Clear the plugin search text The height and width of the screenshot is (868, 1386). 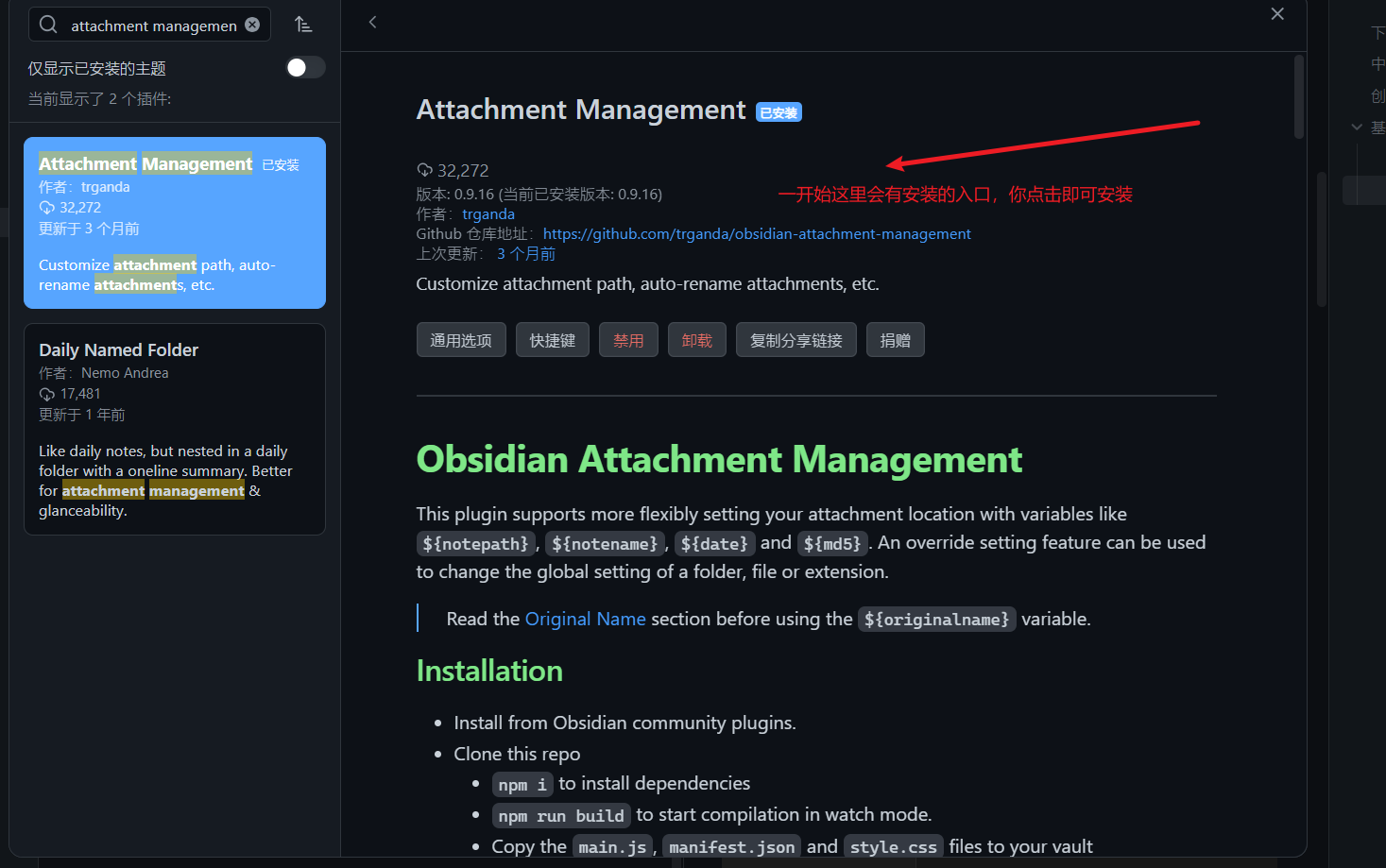pyautogui.click(x=252, y=25)
